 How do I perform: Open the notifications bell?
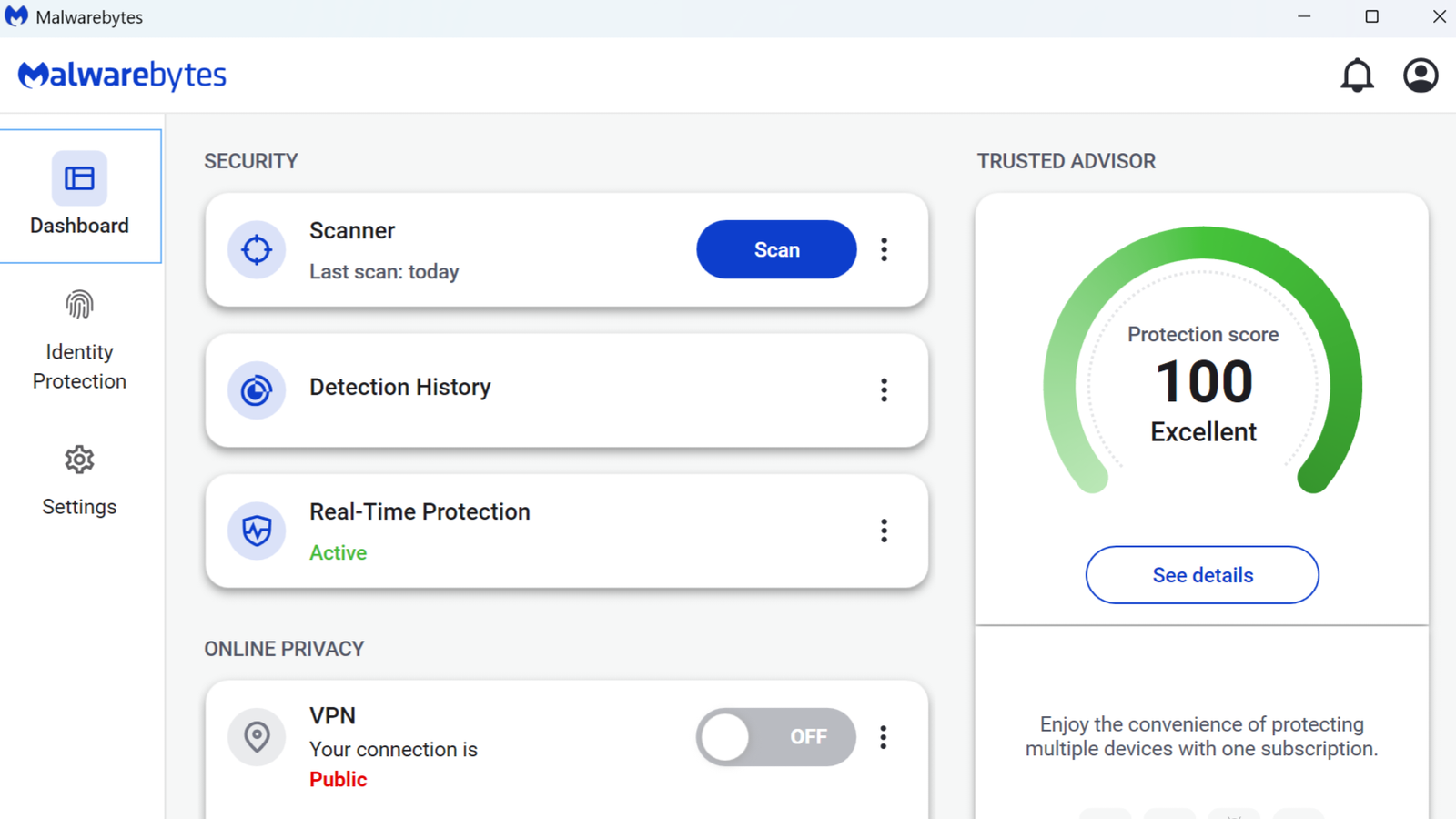(x=1357, y=76)
